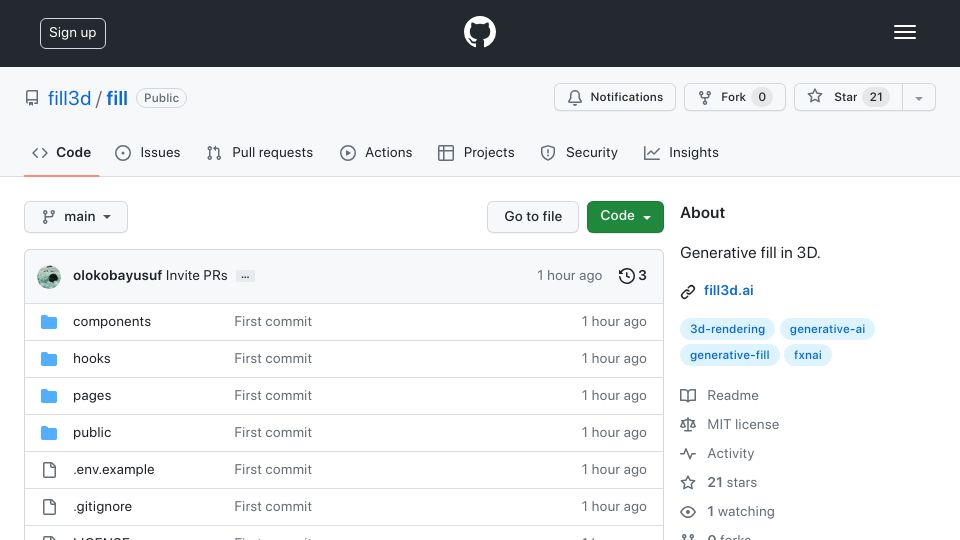Click the star icon beside 21 stars
The width and height of the screenshot is (960, 540).
(x=688, y=482)
